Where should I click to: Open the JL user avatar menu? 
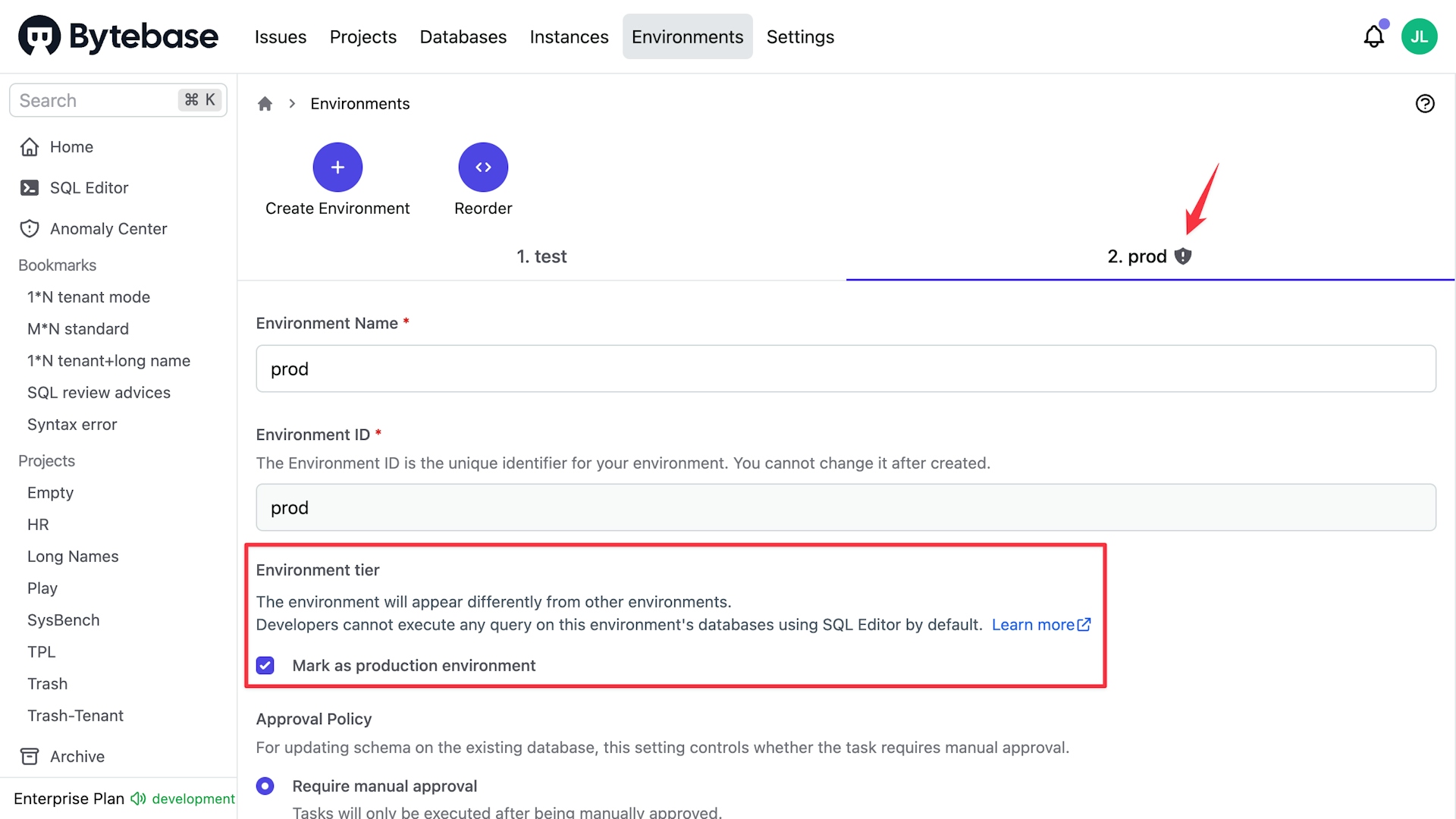click(1420, 36)
